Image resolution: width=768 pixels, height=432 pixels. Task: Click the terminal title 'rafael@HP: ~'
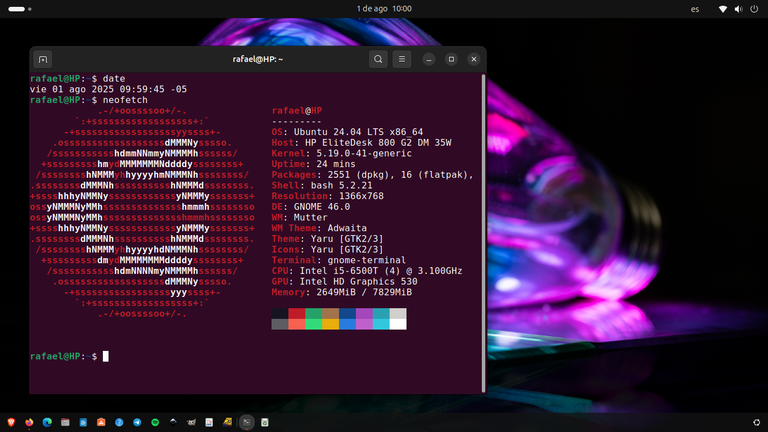tap(258, 59)
